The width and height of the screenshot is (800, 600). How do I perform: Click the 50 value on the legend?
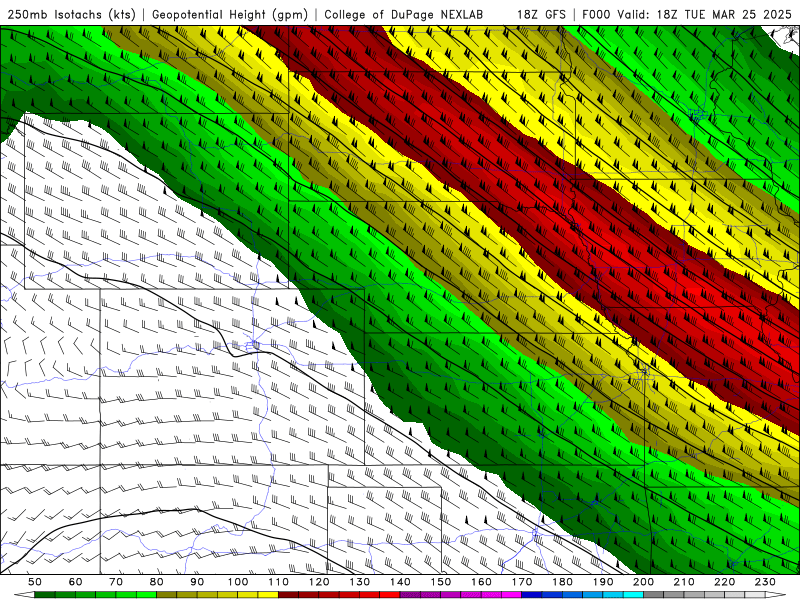coord(35,582)
